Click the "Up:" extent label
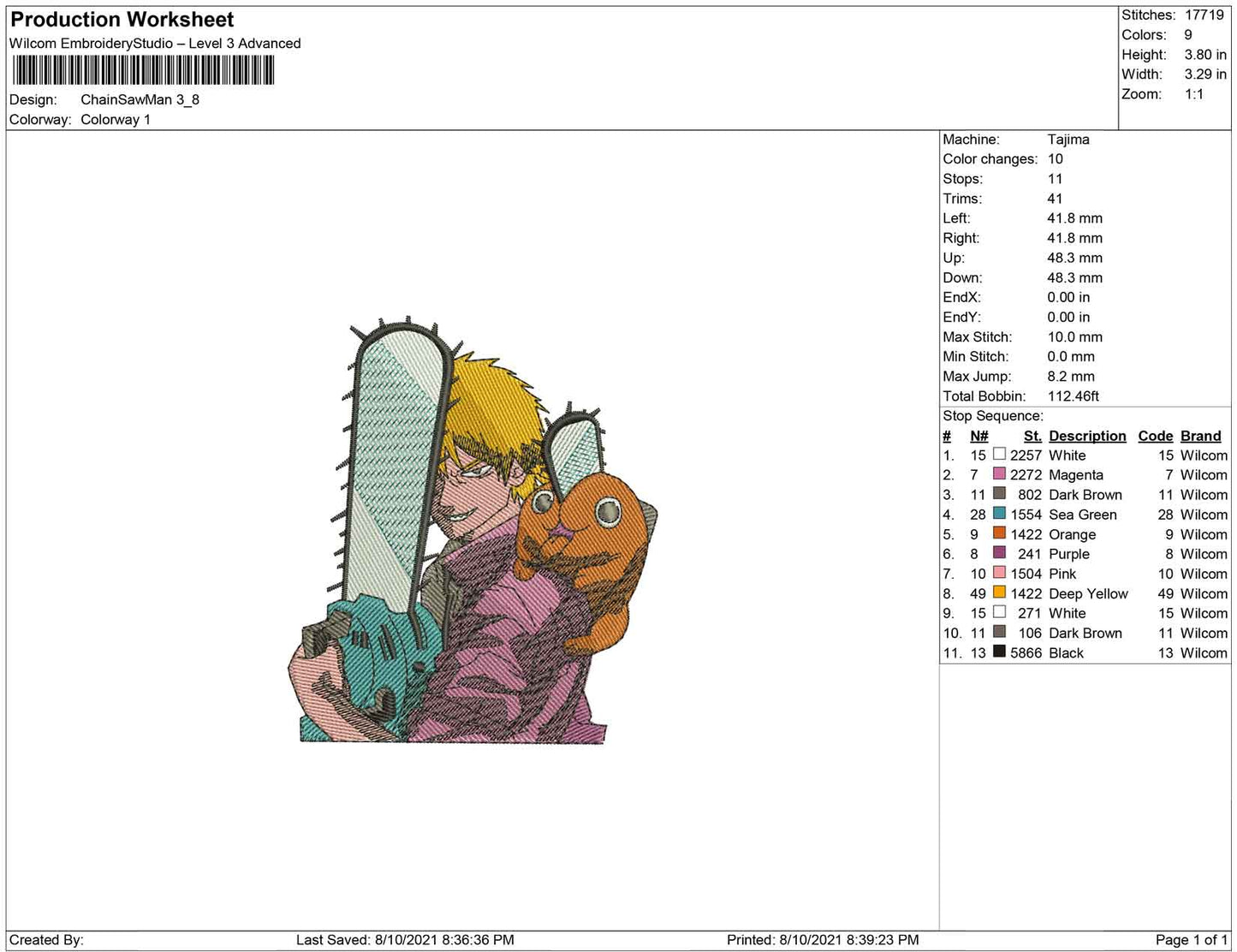The image size is (1237, 952). [x=954, y=258]
